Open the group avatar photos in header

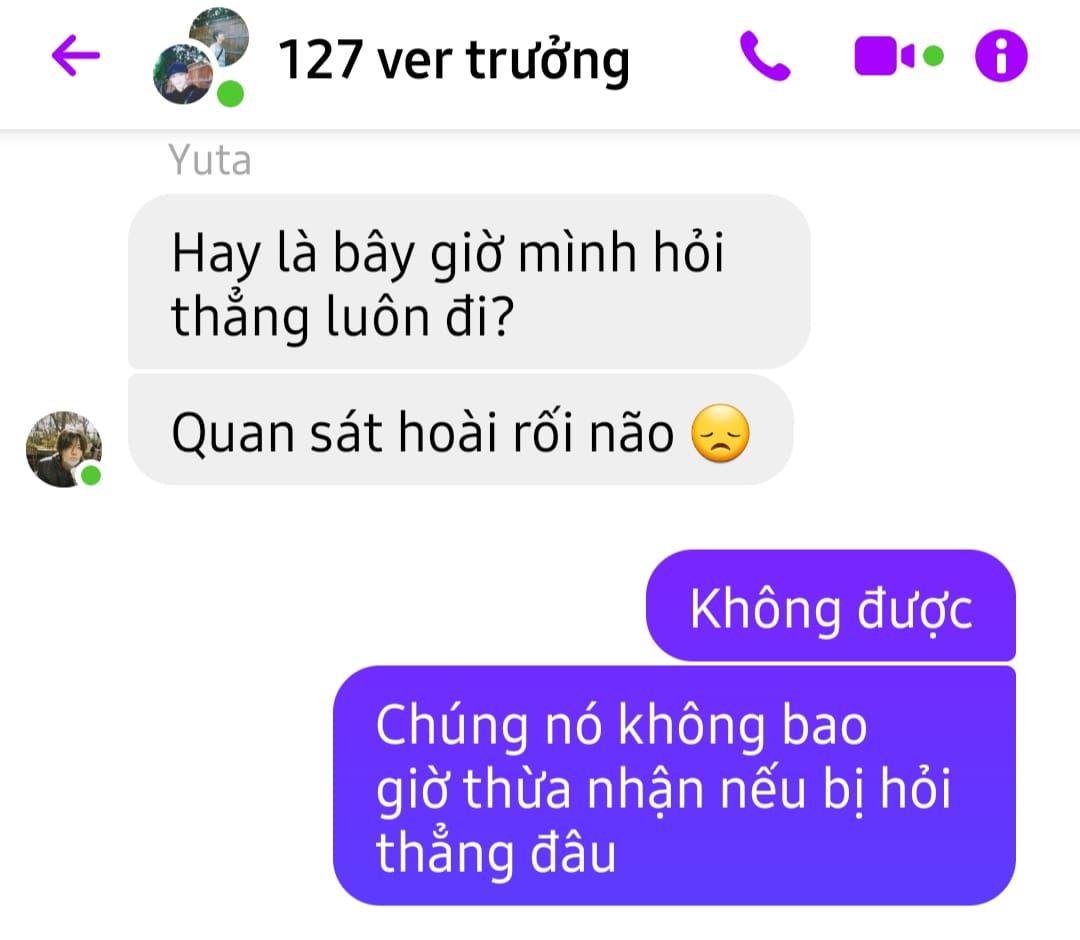click(x=200, y=57)
